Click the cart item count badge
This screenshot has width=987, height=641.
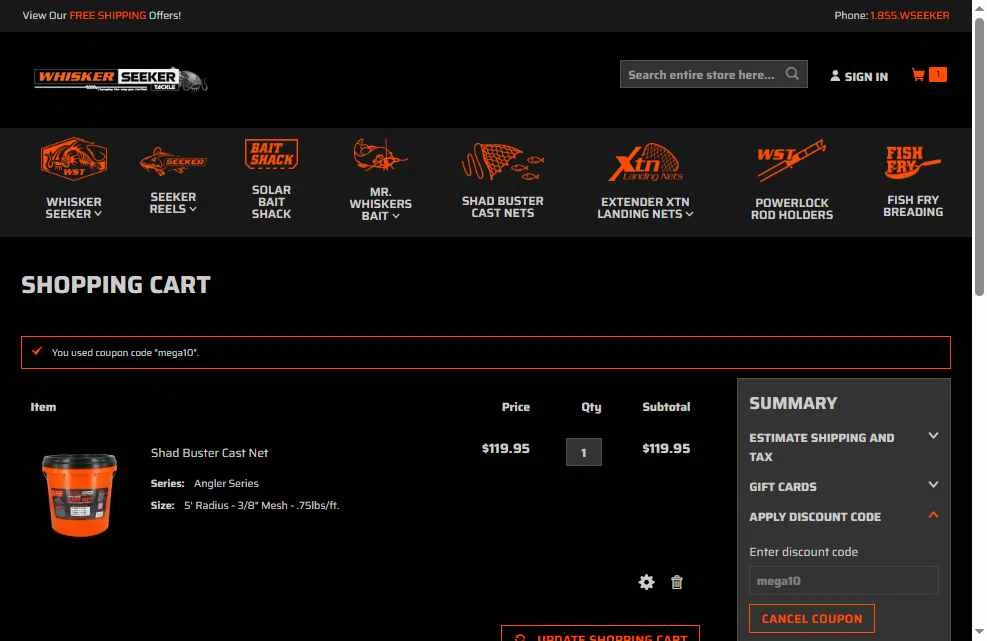point(938,74)
